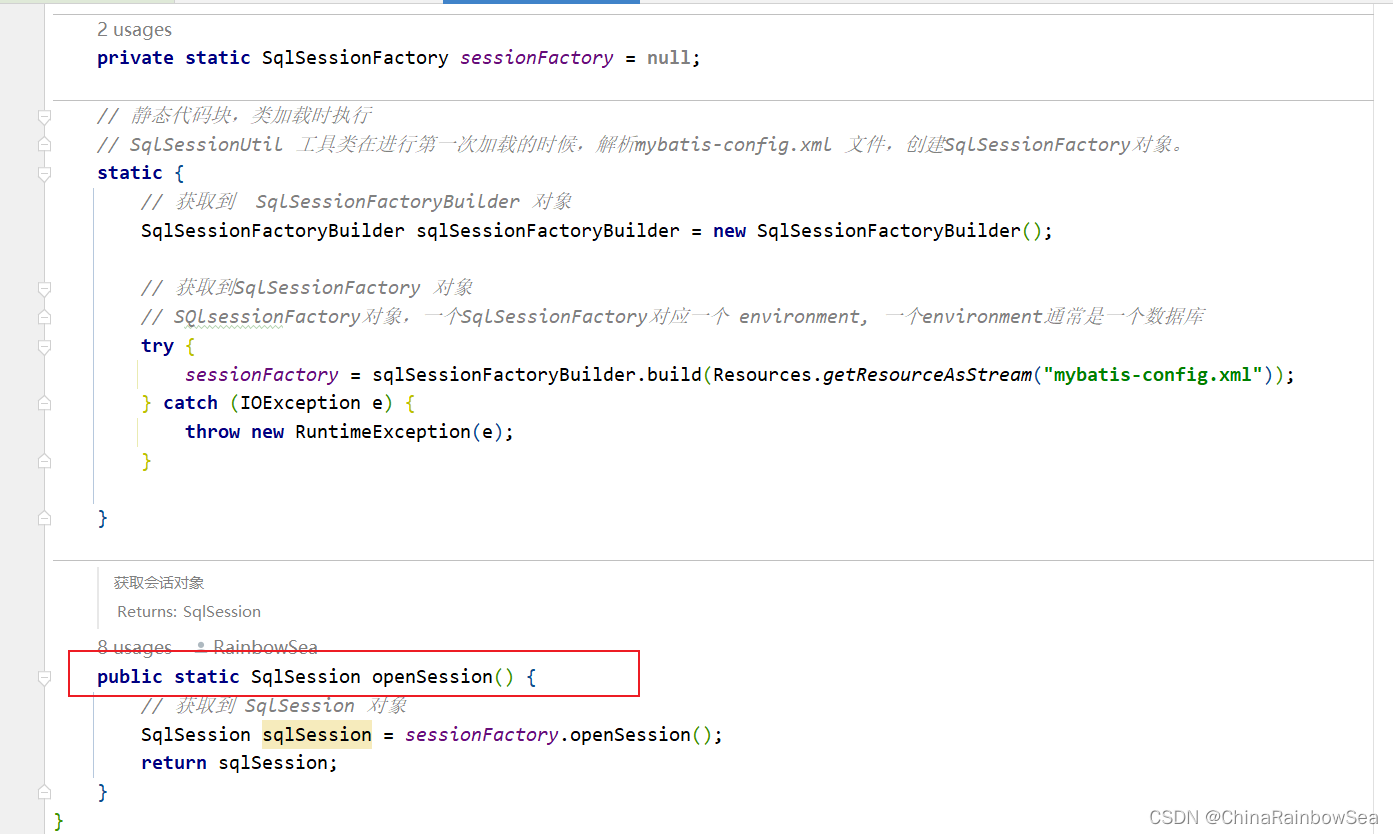Click the "mybatis-config.xml" string literal
The height and width of the screenshot is (834, 1393).
pyautogui.click(x=1152, y=375)
